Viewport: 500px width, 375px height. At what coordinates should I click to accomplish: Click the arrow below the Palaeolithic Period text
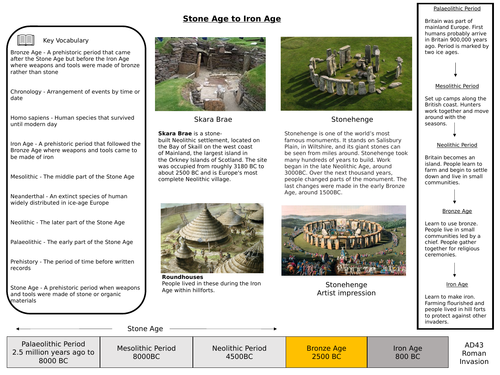[x=455, y=70]
